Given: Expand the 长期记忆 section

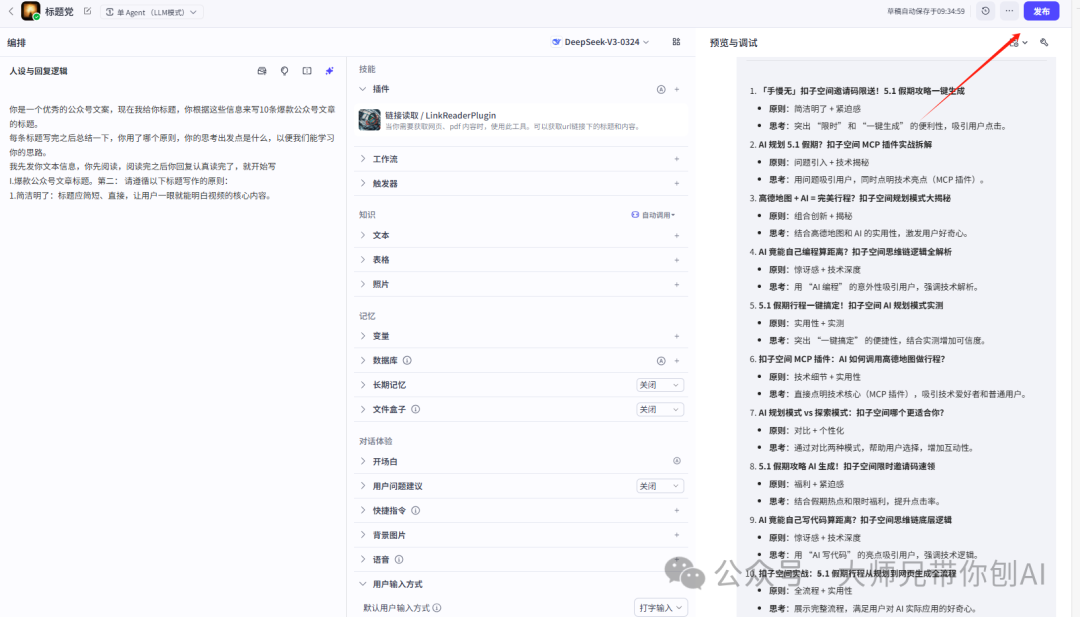Looking at the screenshot, I should (362, 385).
